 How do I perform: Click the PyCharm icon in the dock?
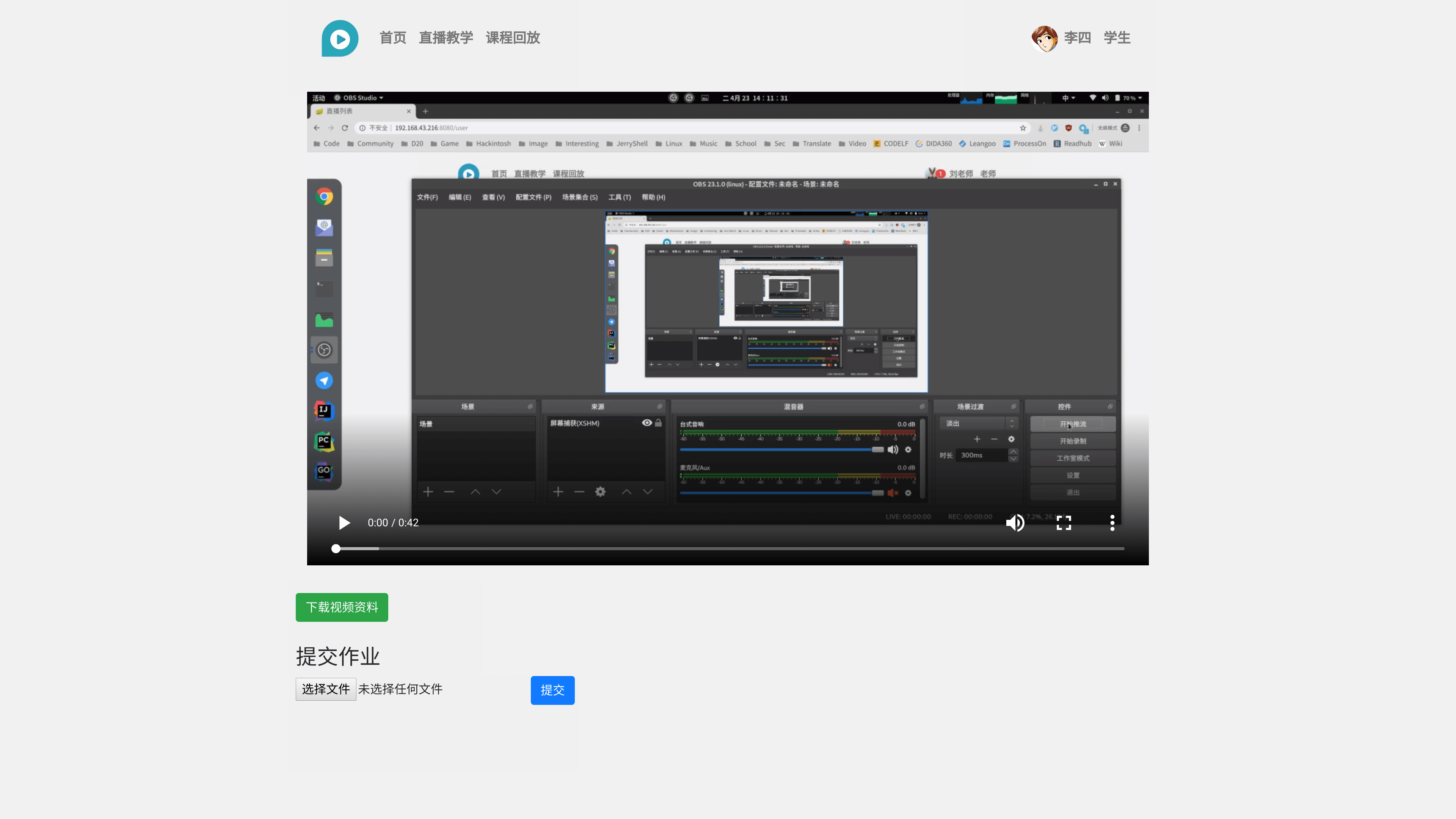pos(324,441)
